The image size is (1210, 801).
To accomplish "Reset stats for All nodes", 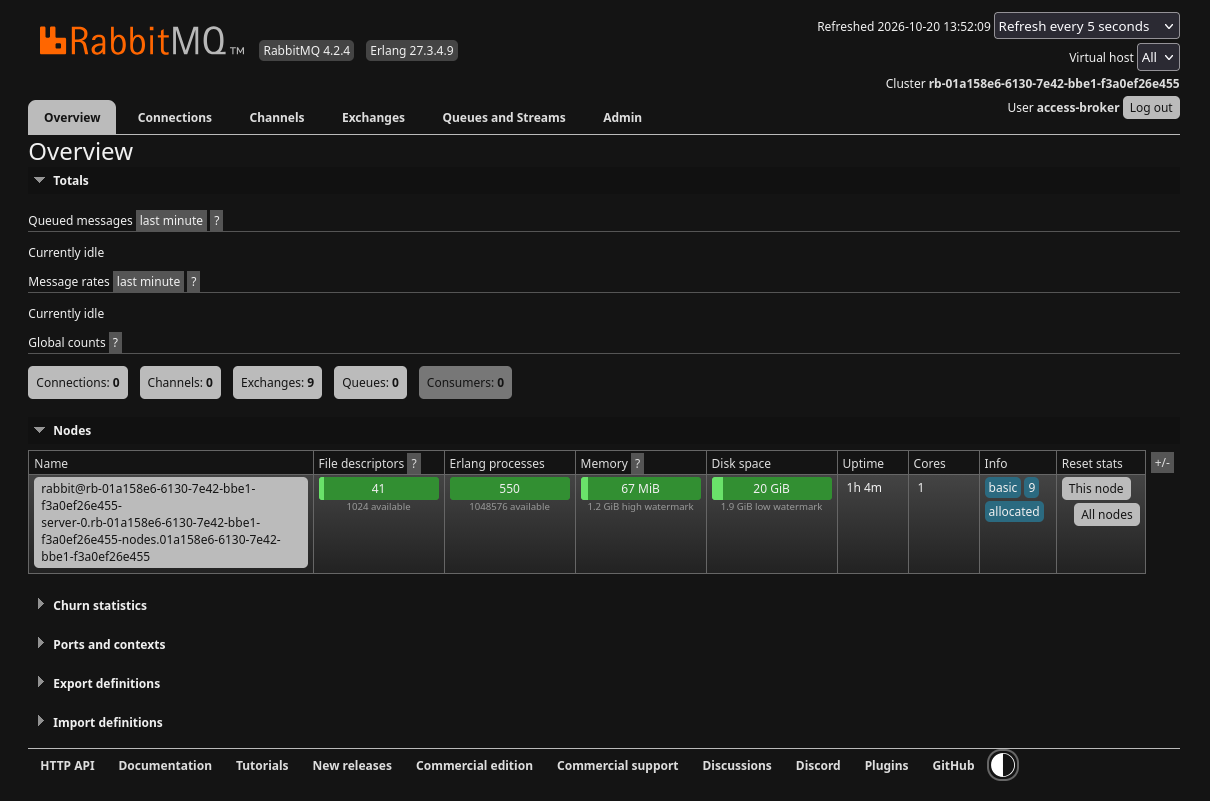I will click(x=1107, y=515).
